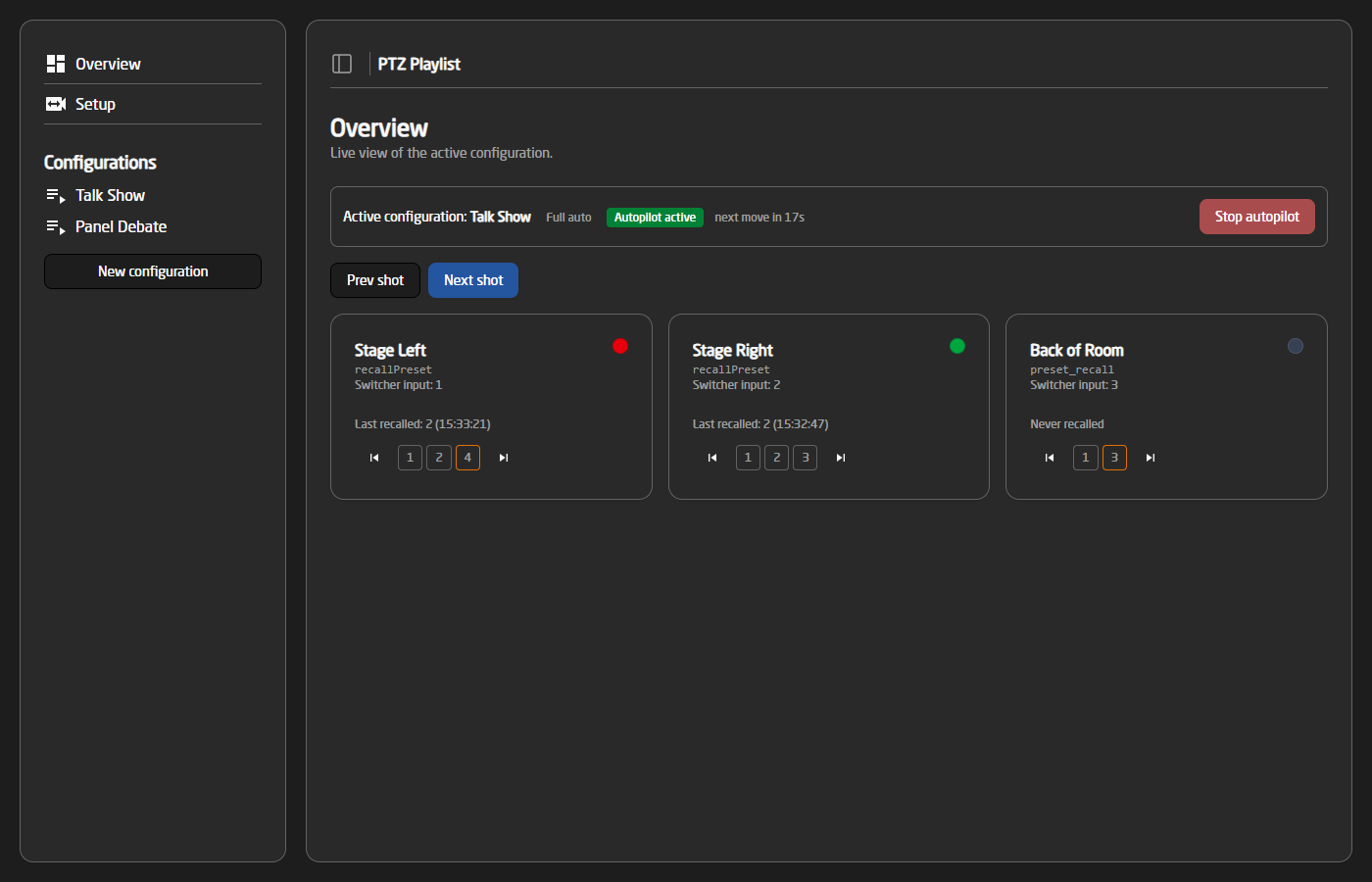Click the Configurations section heading
This screenshot has height=882, width=1372.
[x=100, y=163]
